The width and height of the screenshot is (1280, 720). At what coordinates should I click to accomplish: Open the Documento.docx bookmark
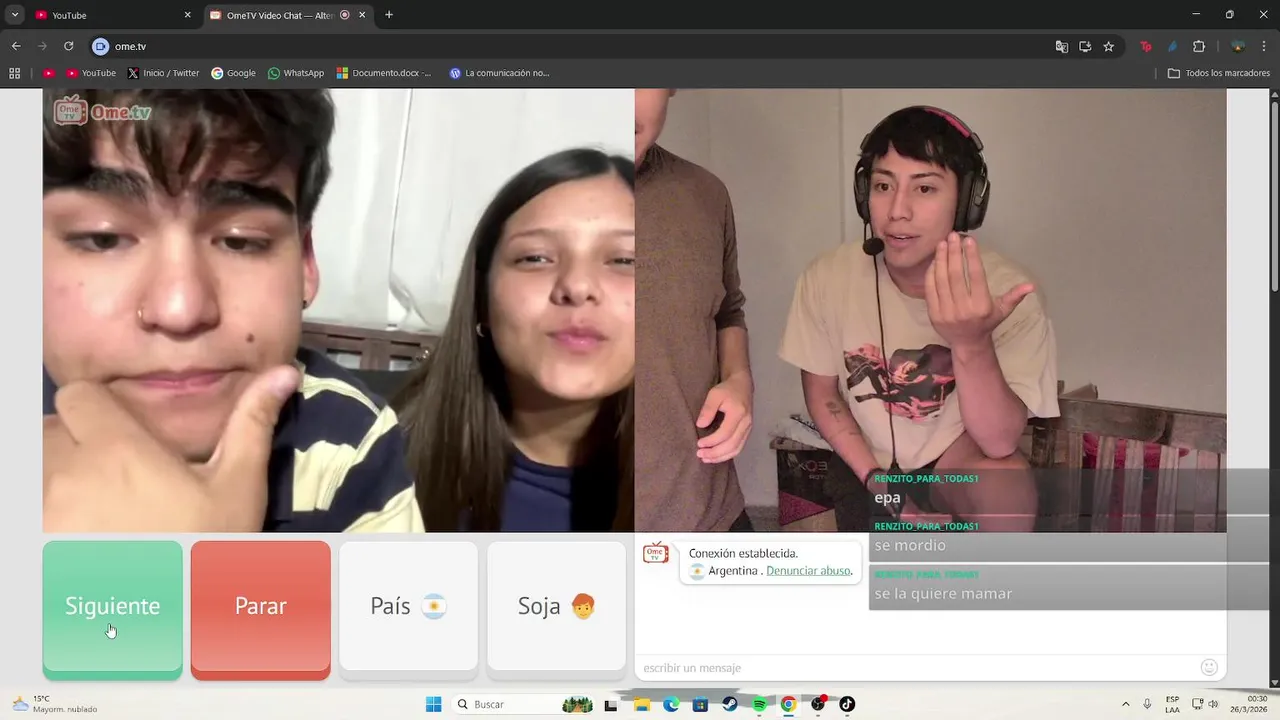(x=384, y=73)
